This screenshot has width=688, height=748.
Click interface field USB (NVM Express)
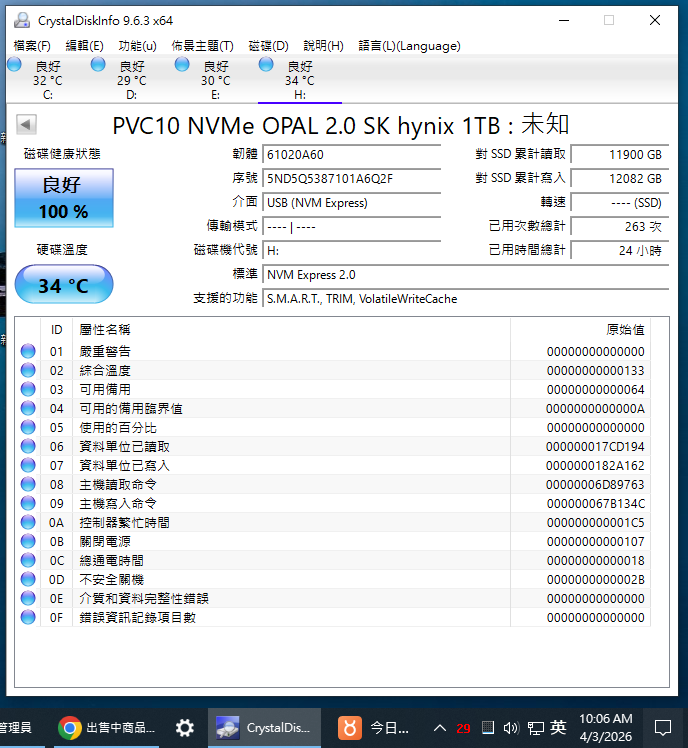[x=352, y=203]
